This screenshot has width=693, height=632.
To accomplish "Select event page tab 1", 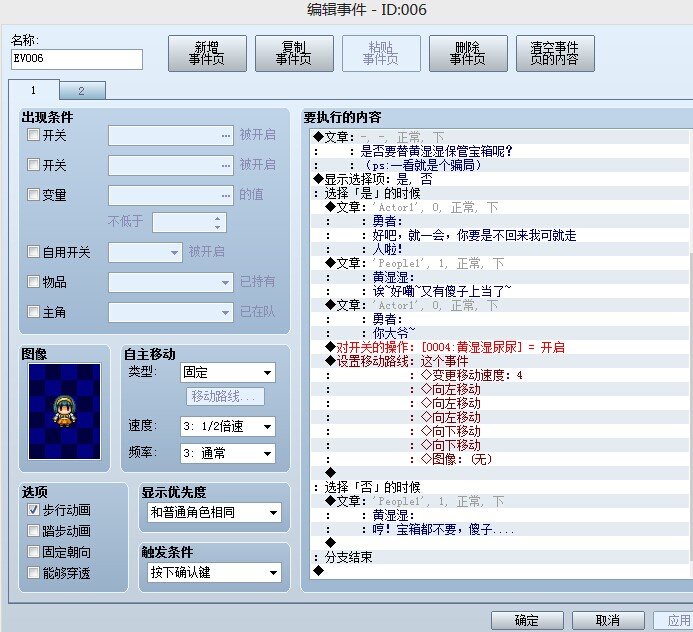I will (34, 90).
